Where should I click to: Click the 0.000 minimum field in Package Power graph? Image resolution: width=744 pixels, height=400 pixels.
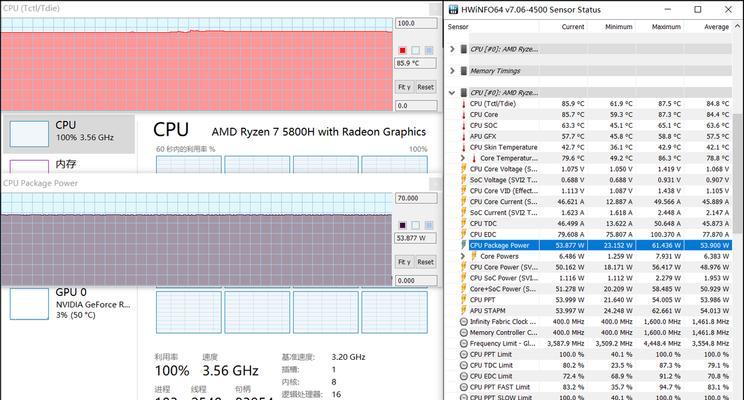click(416, 280)
